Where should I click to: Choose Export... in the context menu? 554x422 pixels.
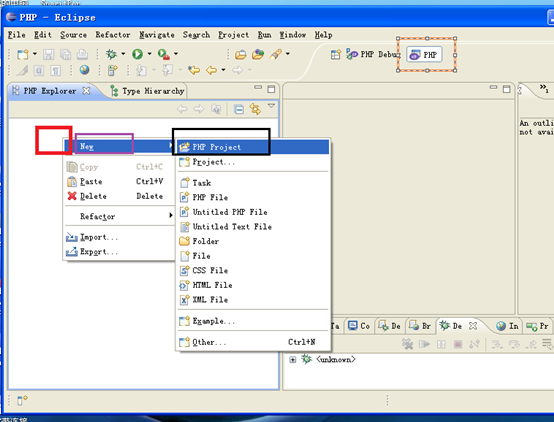pos(119,252)
